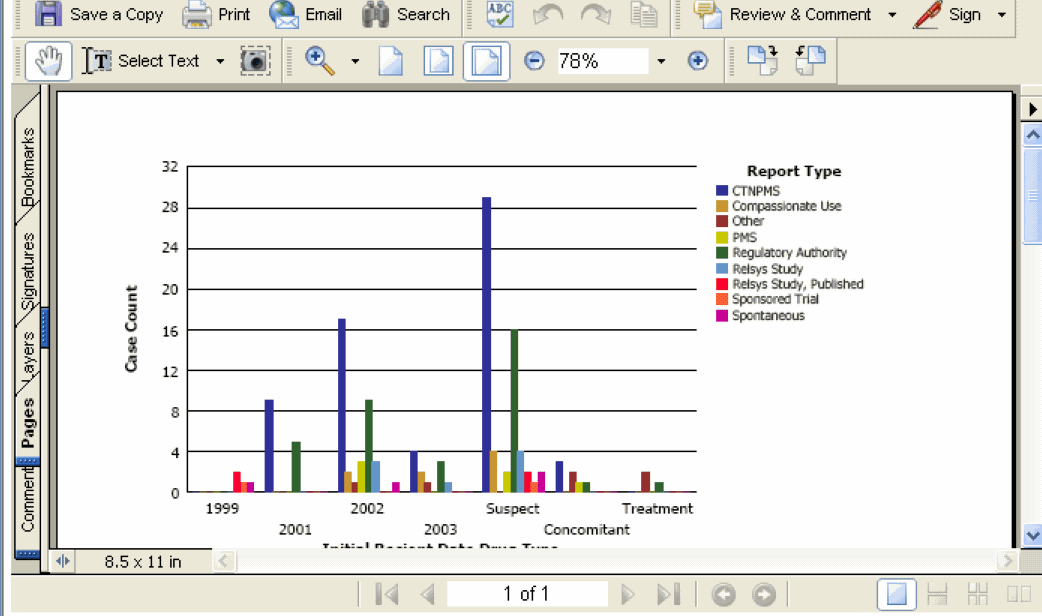1042x616 pixels.
Task: Select Facing pages layout icon
Action: click(1018, 594)
